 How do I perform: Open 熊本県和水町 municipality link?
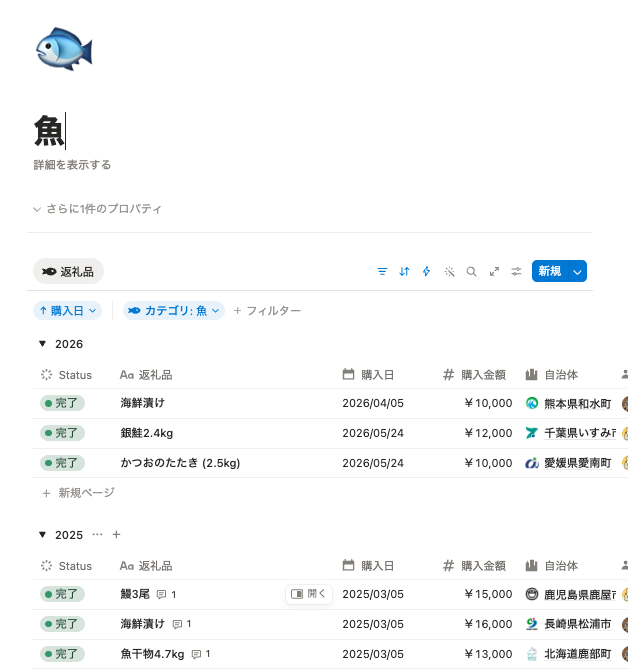tap(578, 404)
